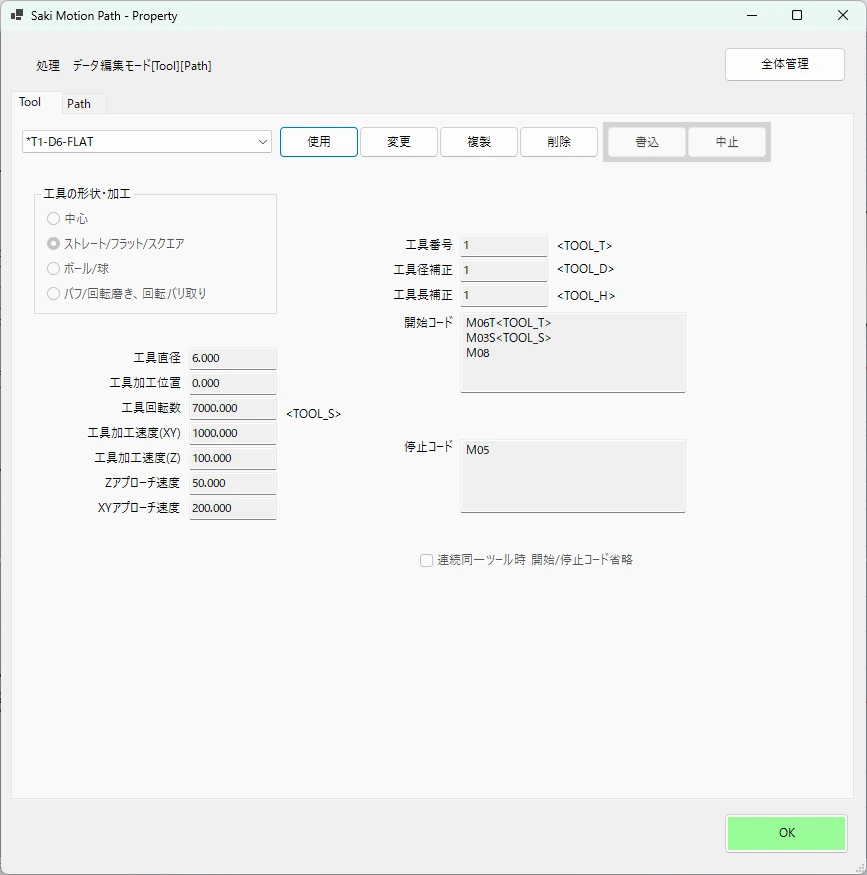Click the 書込 button
Screen dimensions: 867x875
tap(647, 142)
